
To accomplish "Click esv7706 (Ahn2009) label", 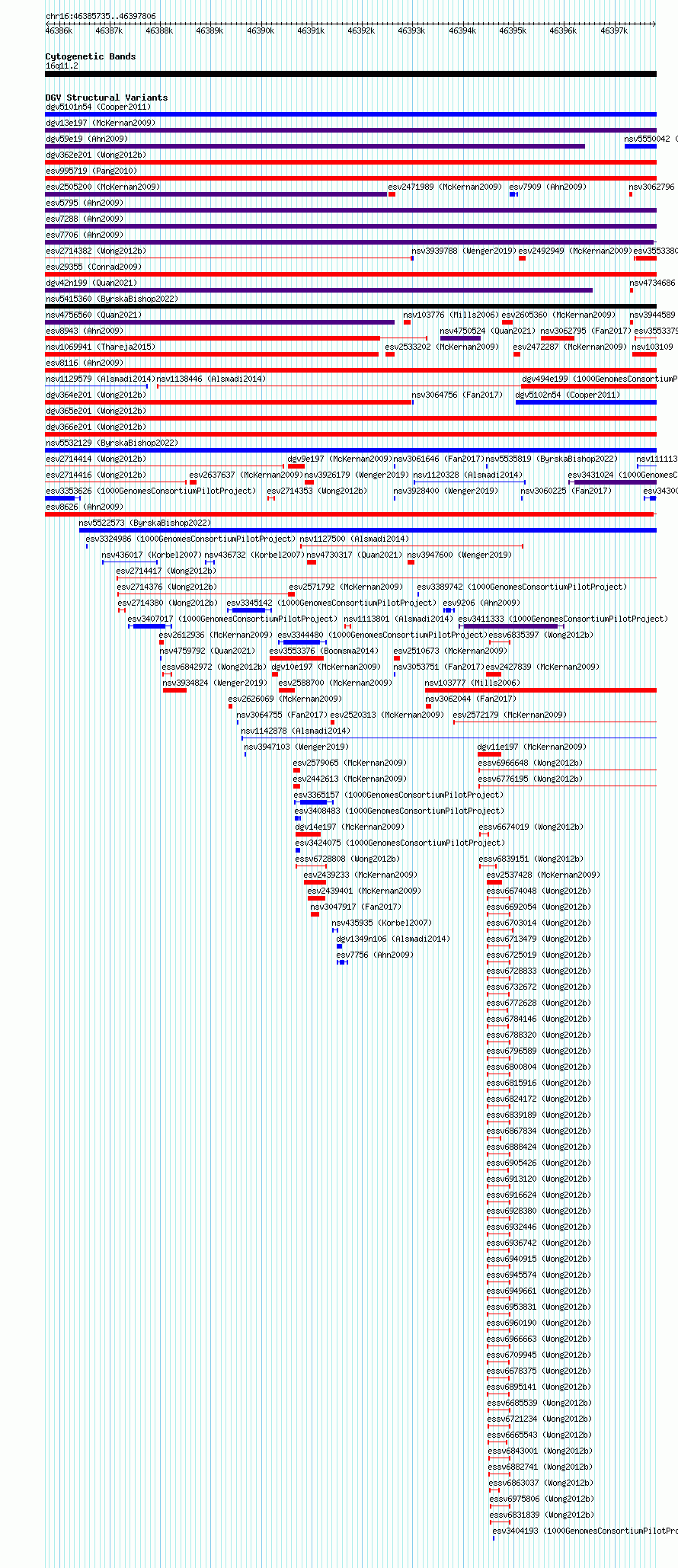I will (85, 235).
